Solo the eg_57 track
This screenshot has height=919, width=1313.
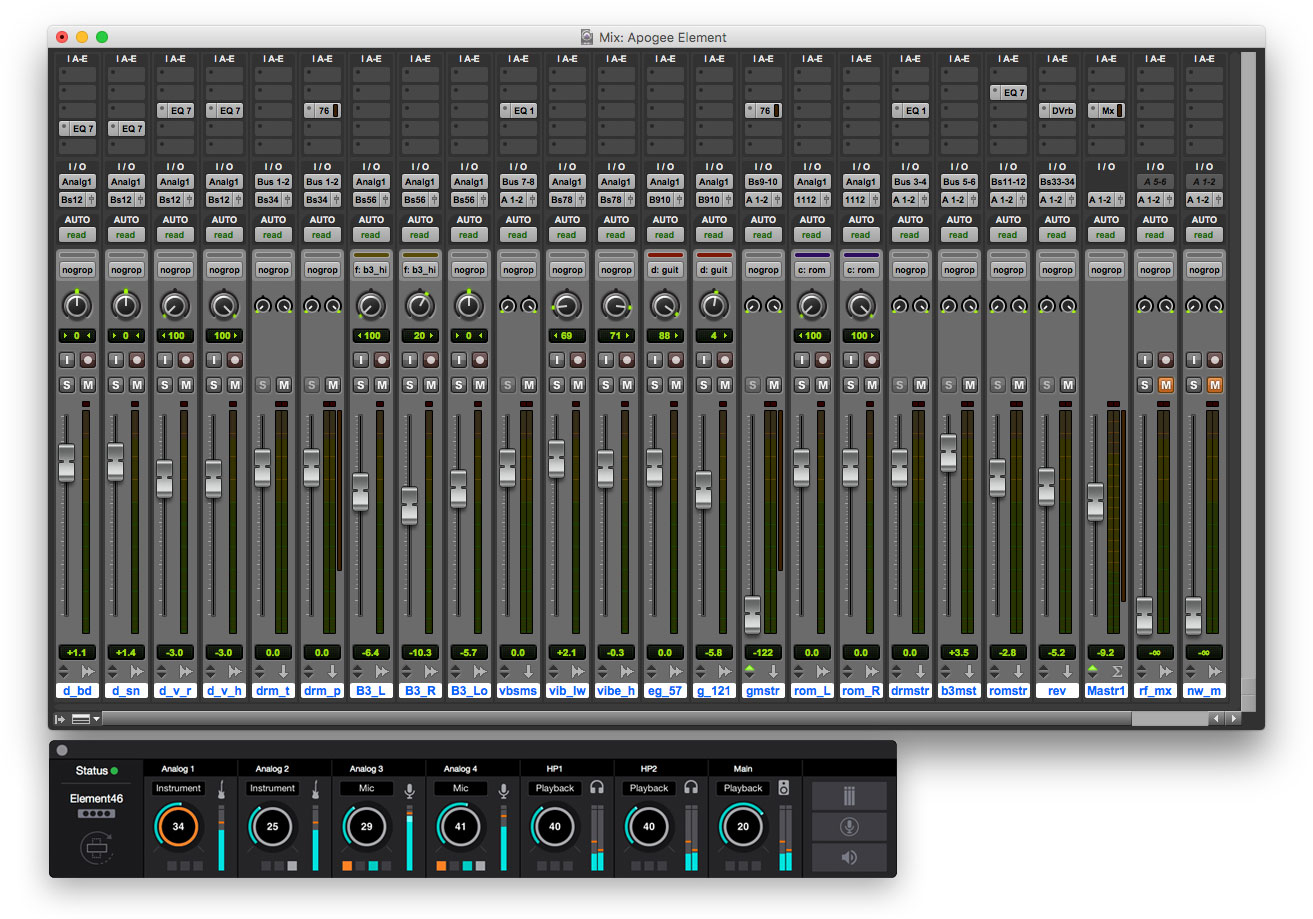[655, 385]
